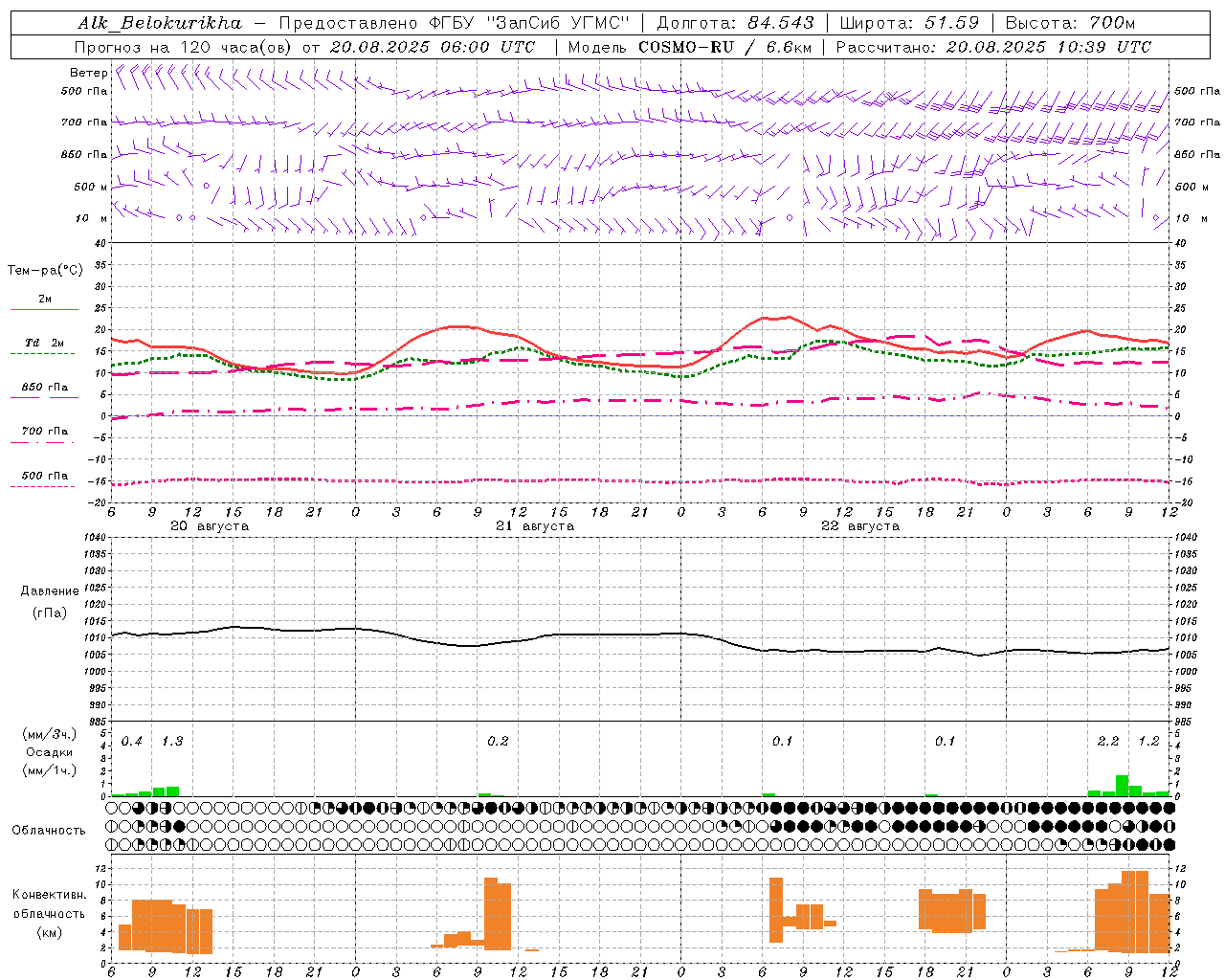Click the computed time Рассчитано: 20.08.2025 10:39 UTC
The height and width of the screenshot is (980, 1225).
(993, 47)
